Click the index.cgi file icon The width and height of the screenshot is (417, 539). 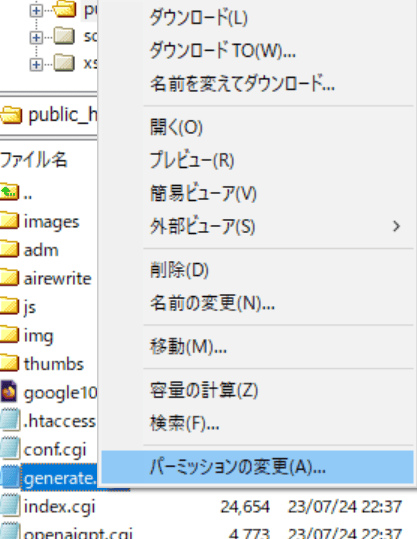(x=9, y=505)
